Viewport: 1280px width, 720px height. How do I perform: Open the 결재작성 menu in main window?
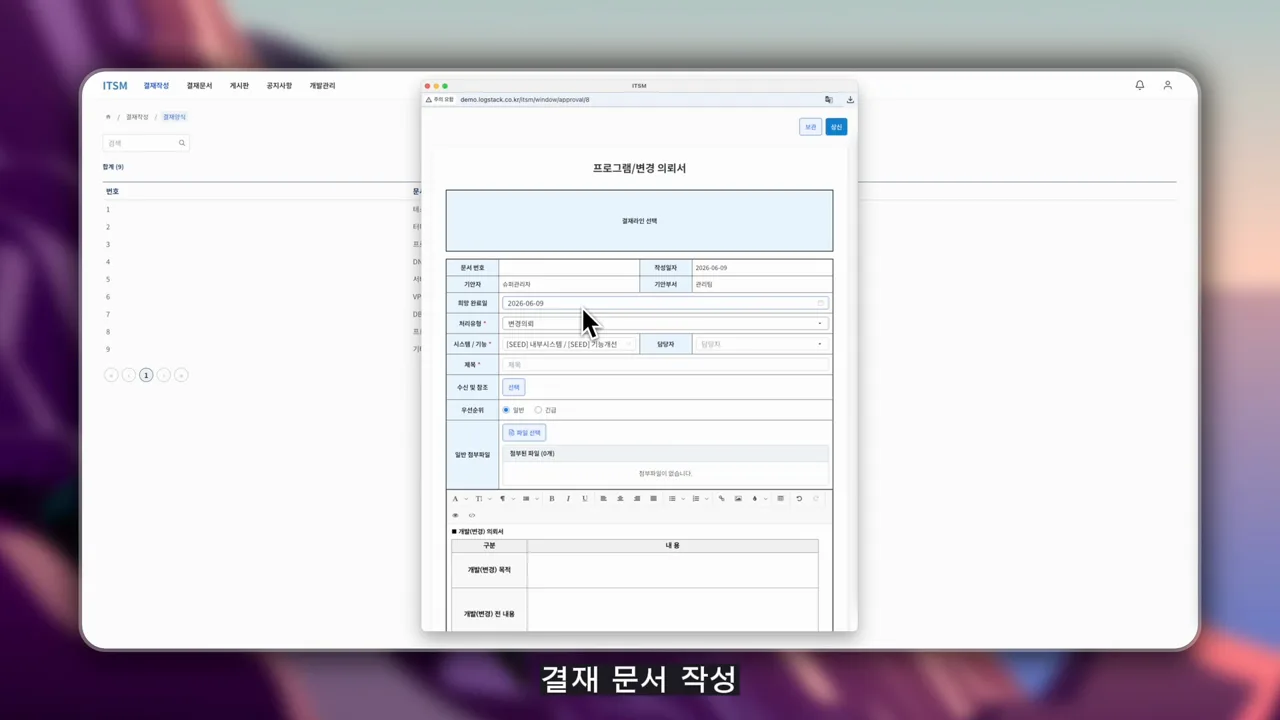156,86
